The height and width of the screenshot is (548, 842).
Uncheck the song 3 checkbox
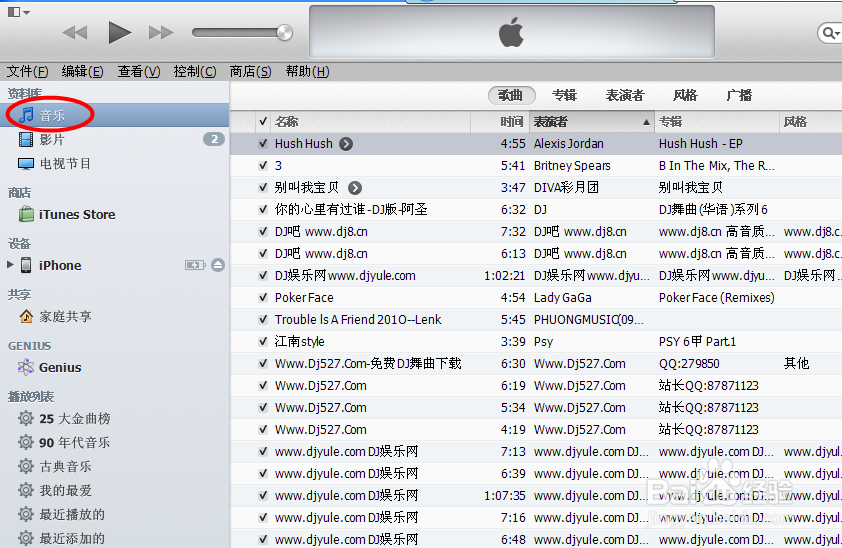[x=263, y=166]
